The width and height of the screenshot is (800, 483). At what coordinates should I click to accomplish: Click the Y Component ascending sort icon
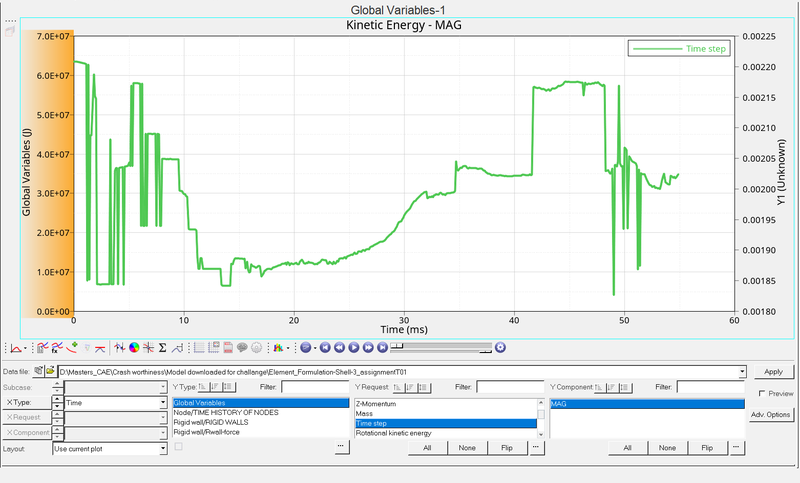click(x=599, y=387)
